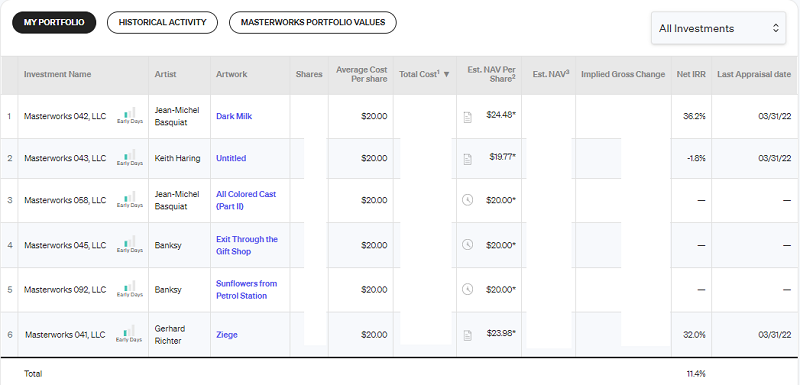Open the Masterworks Portfolio Values tab

313,22
